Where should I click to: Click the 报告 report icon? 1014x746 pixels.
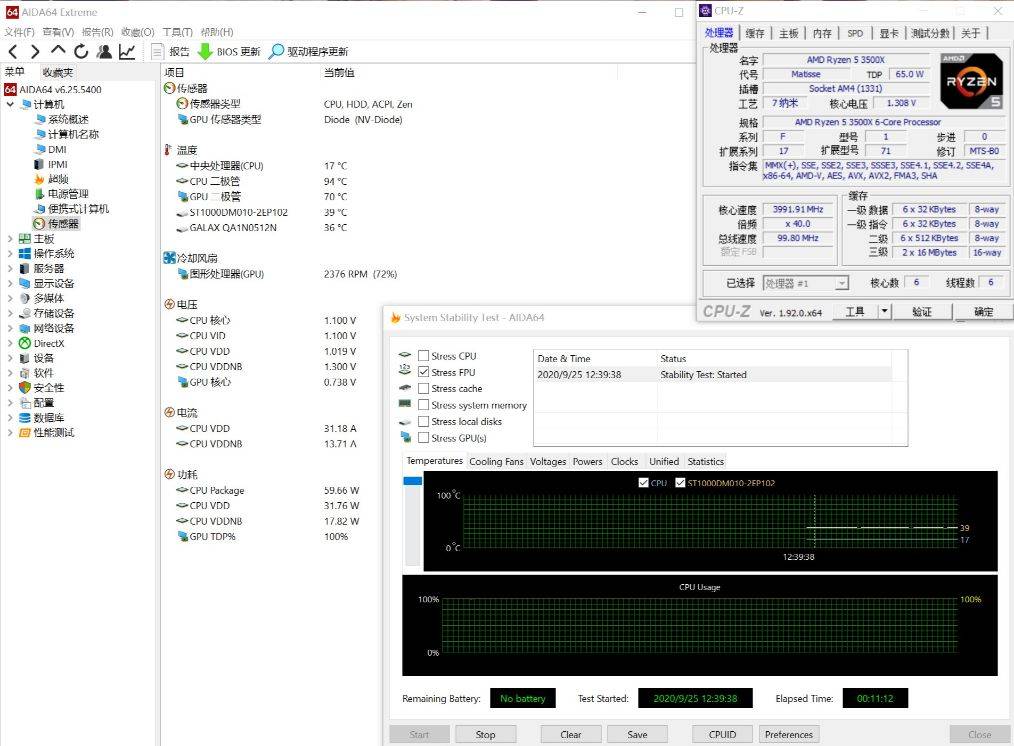(157, 52)
